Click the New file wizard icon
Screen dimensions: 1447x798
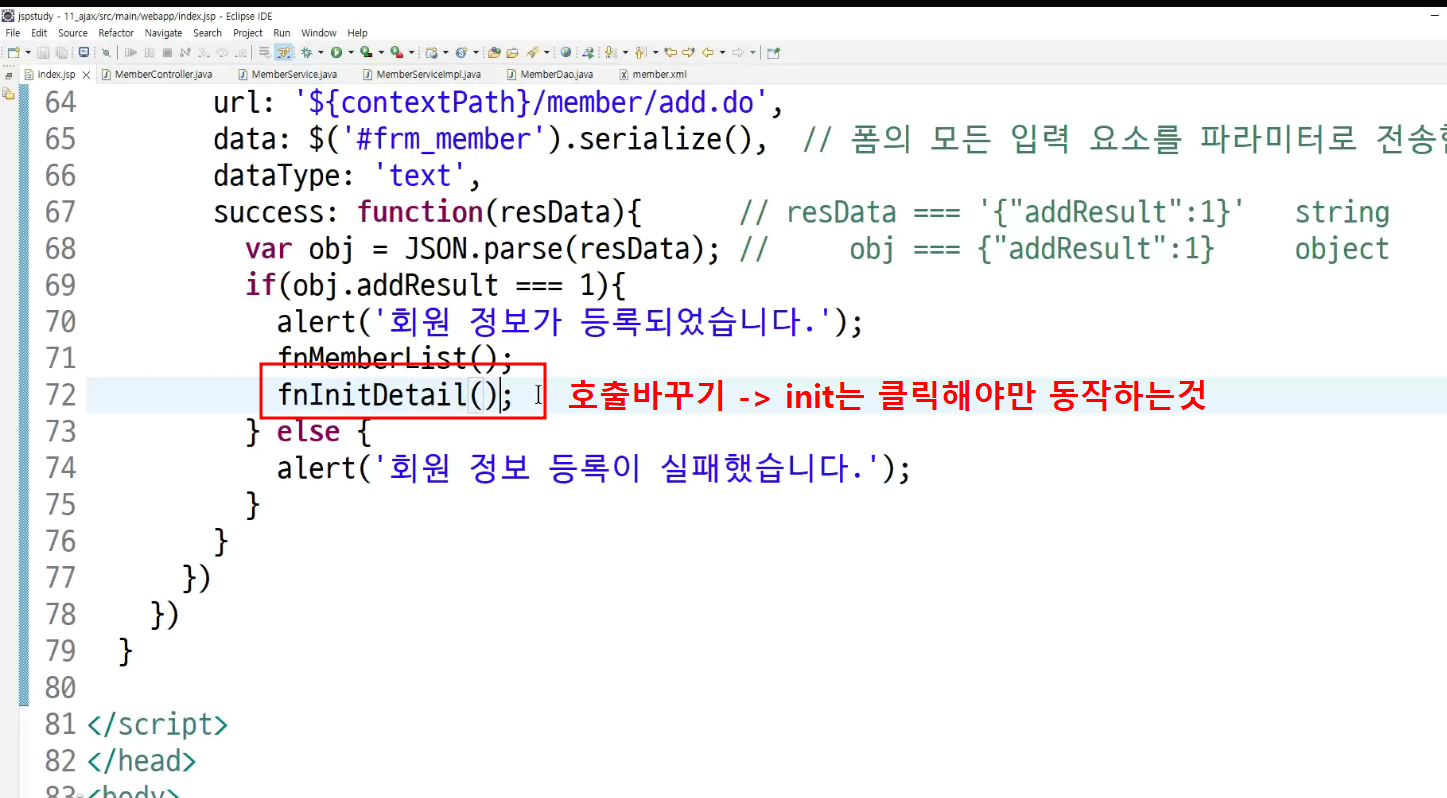(x=13, y=52)
